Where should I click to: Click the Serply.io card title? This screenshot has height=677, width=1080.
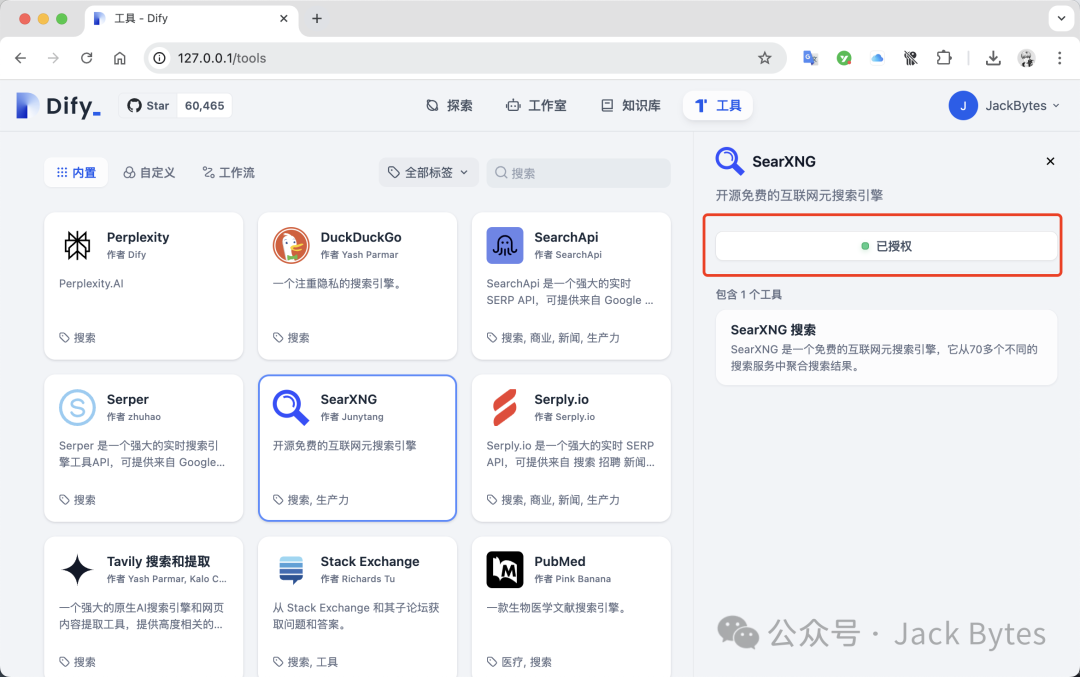coord(561,399)
